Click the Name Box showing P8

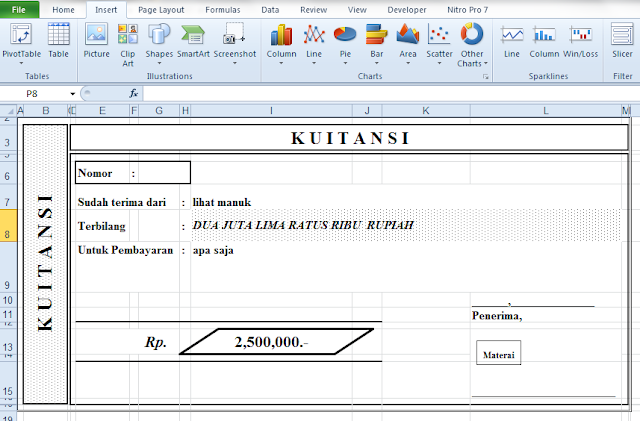35,94
